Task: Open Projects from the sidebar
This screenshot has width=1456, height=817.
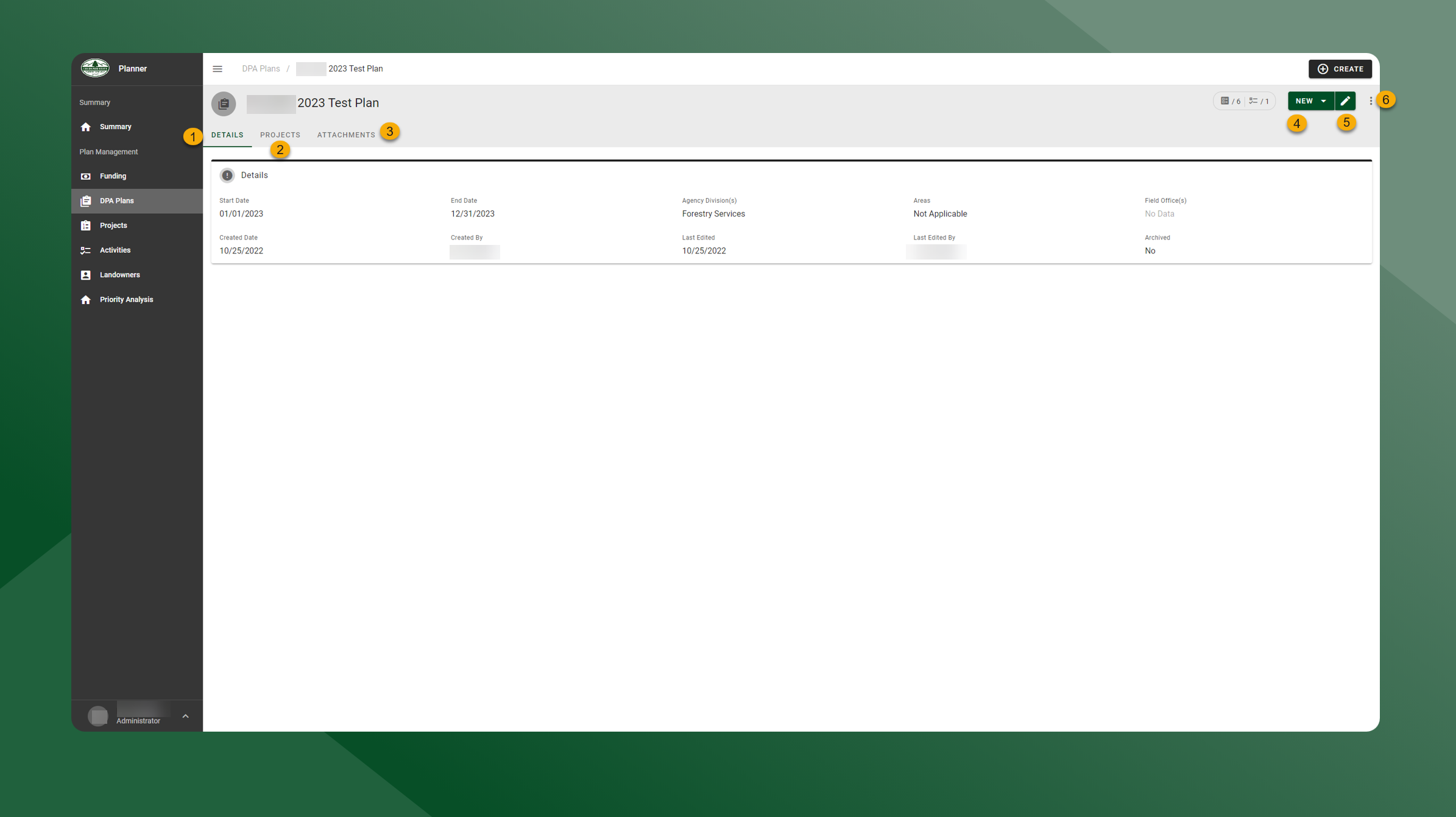Action: 86,225
